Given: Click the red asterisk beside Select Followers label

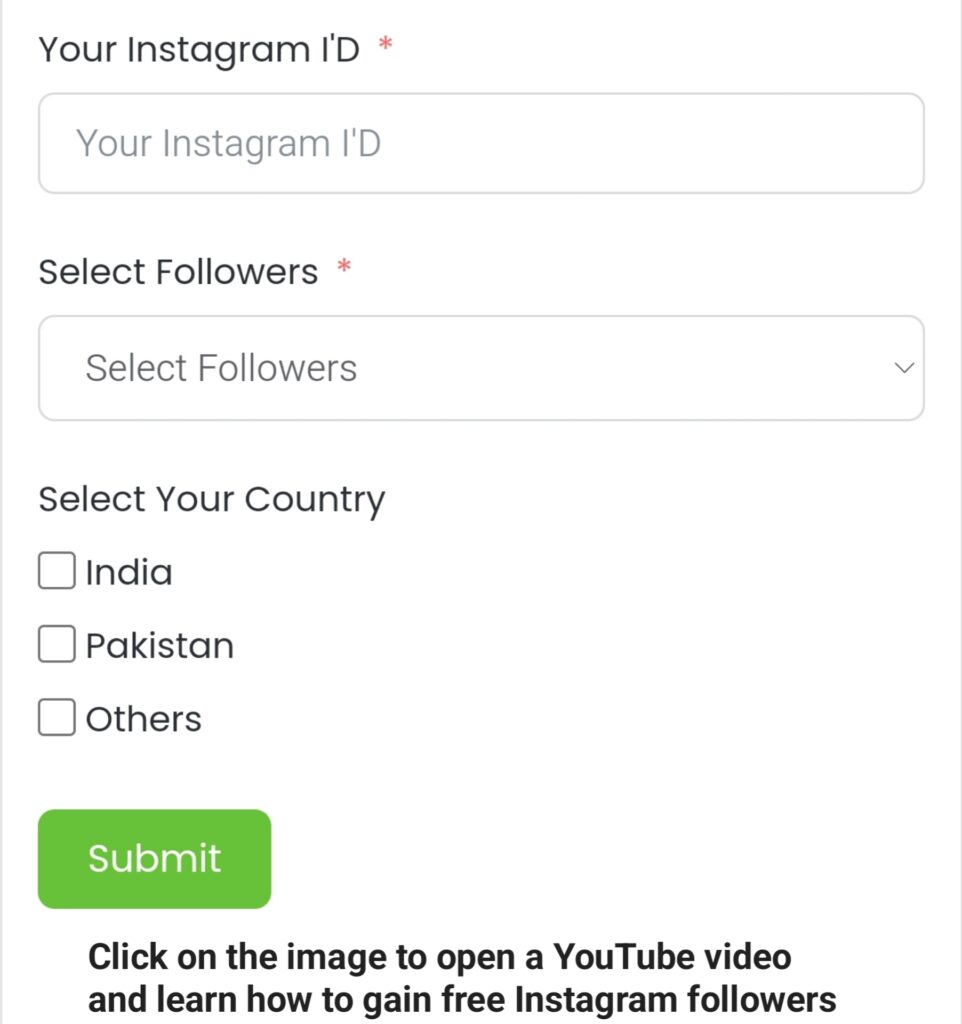Looking at the screenshot, I should click(344, 270).
